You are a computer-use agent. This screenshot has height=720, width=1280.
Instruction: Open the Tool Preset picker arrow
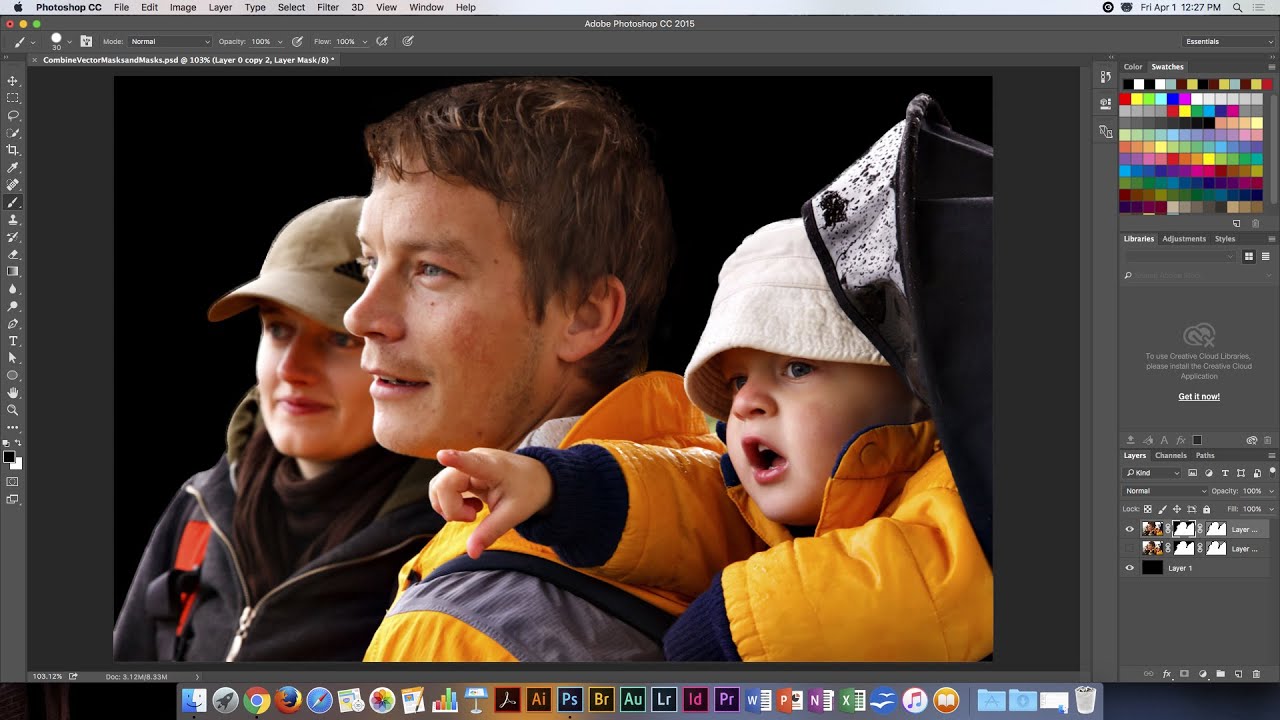click(32, 41)
